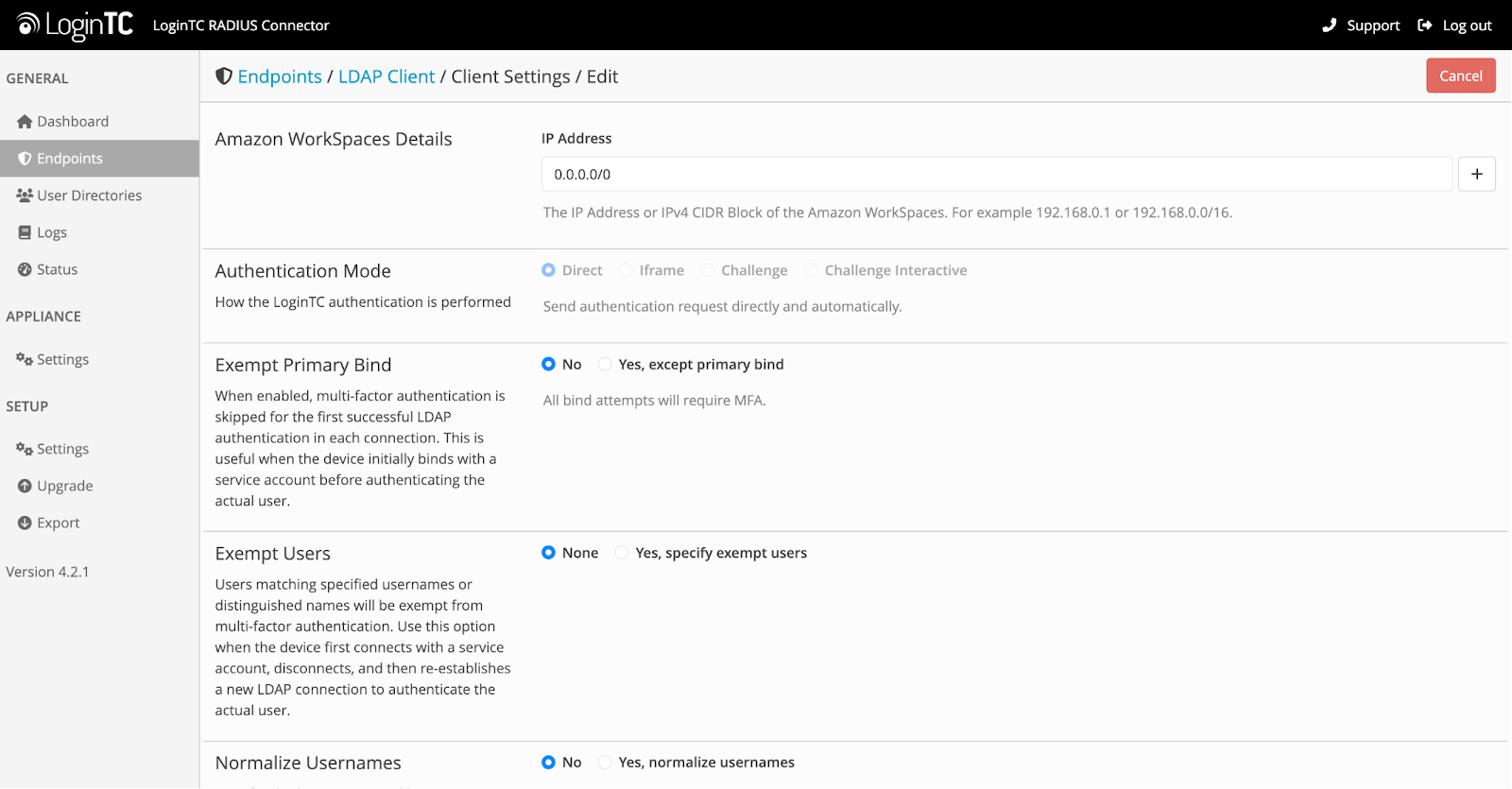This screenshot has height=789, width=1512.
Task: Select Challenge Interactive authentication mode
Action: pyautogui.click(x=811, y=270)
